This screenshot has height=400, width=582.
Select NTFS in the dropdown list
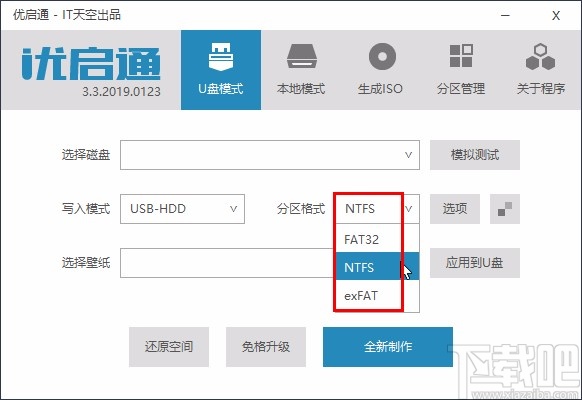[377, 267]
